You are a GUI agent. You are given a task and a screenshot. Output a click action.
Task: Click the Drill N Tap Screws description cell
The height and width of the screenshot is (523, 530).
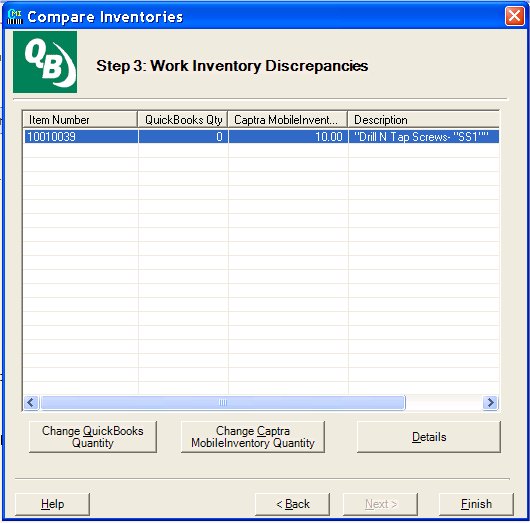[424, 137]
